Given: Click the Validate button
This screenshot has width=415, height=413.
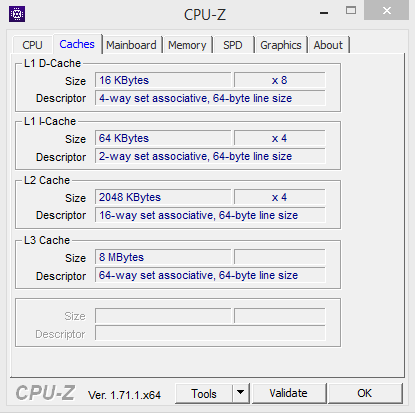Looking at the screenshot, I should [288, 393].
